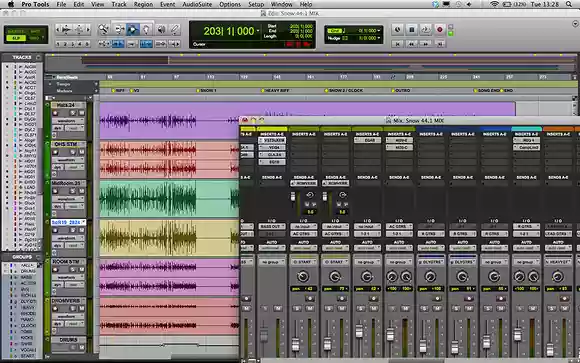
Task: Select the Scrubber speaker tool
Action: (161, 30)
